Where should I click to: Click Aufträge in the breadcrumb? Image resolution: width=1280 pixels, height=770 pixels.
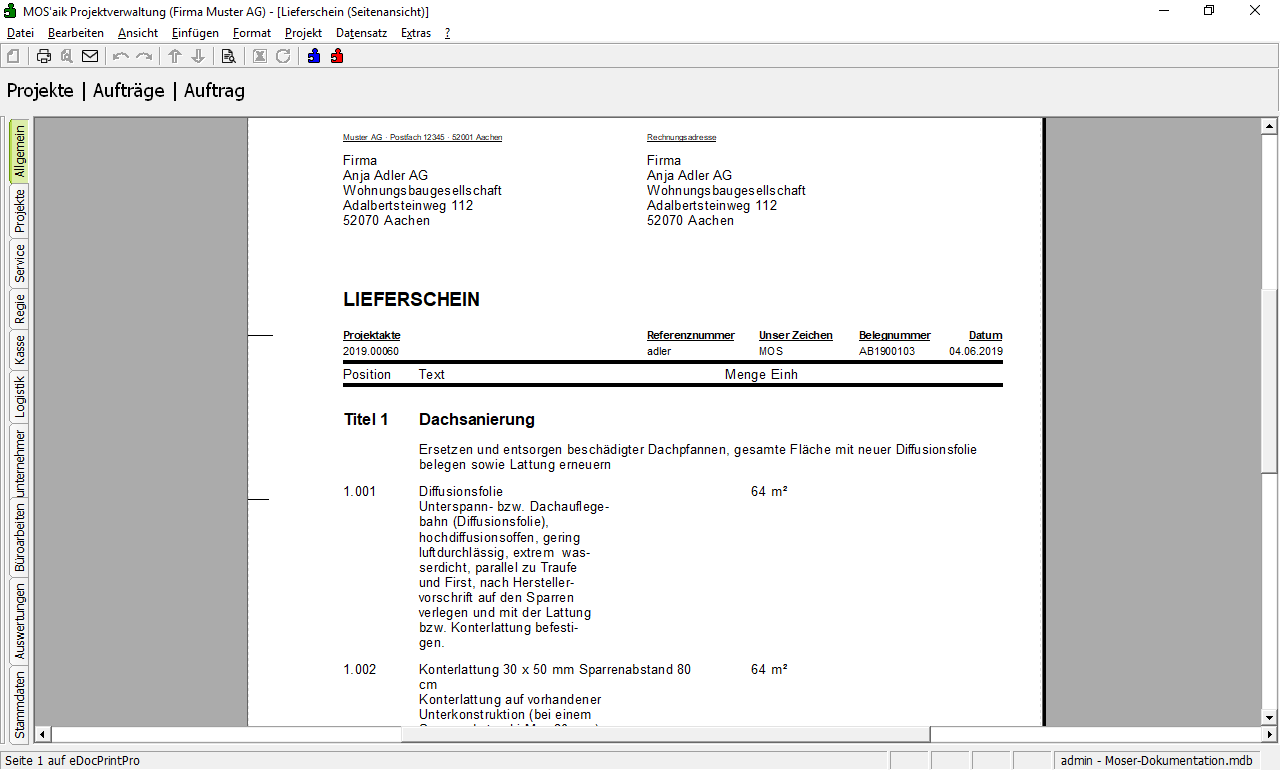coord(128,91)
